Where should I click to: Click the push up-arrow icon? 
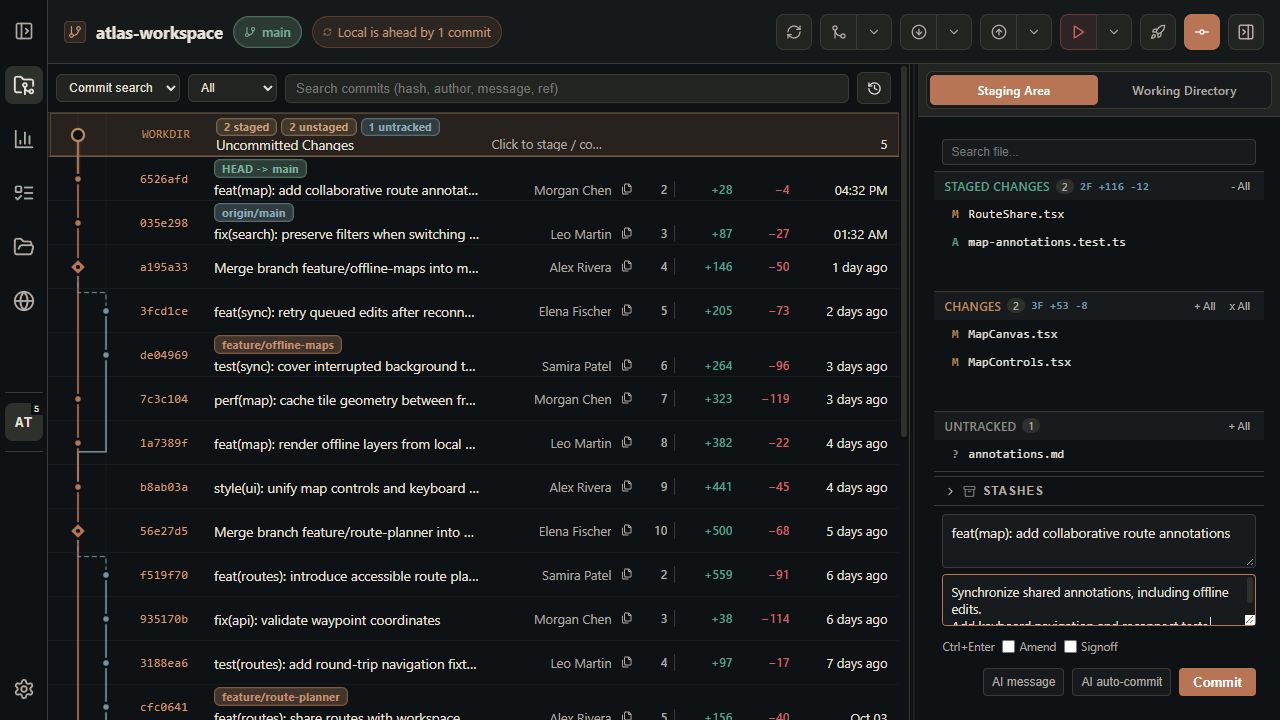999,32
